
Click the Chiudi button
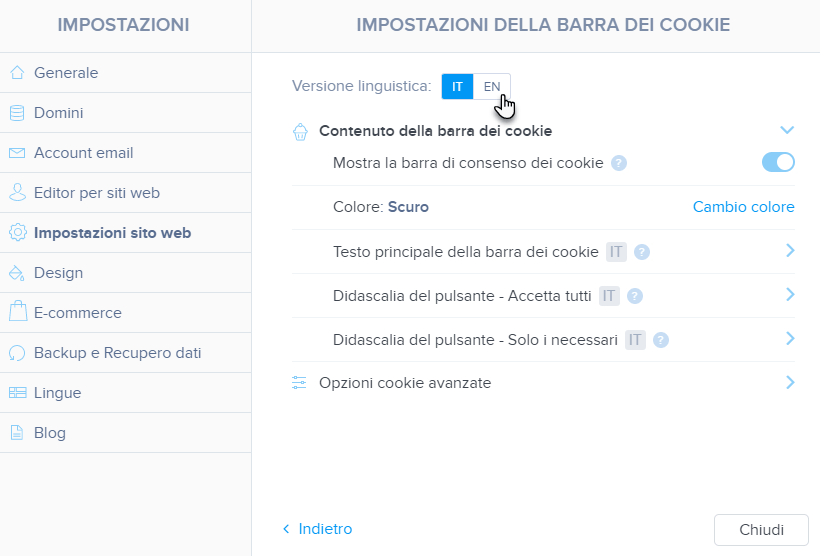point(761,530)
